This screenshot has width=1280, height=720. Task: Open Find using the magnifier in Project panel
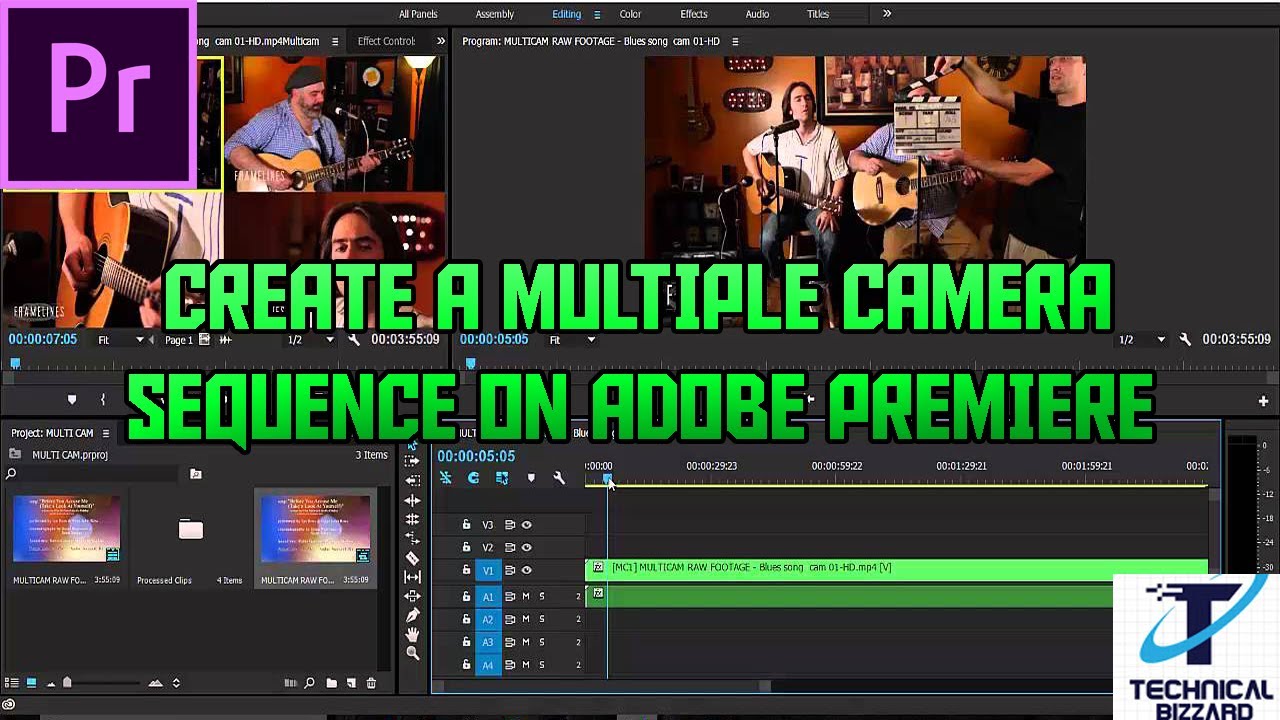coord(309,683)
